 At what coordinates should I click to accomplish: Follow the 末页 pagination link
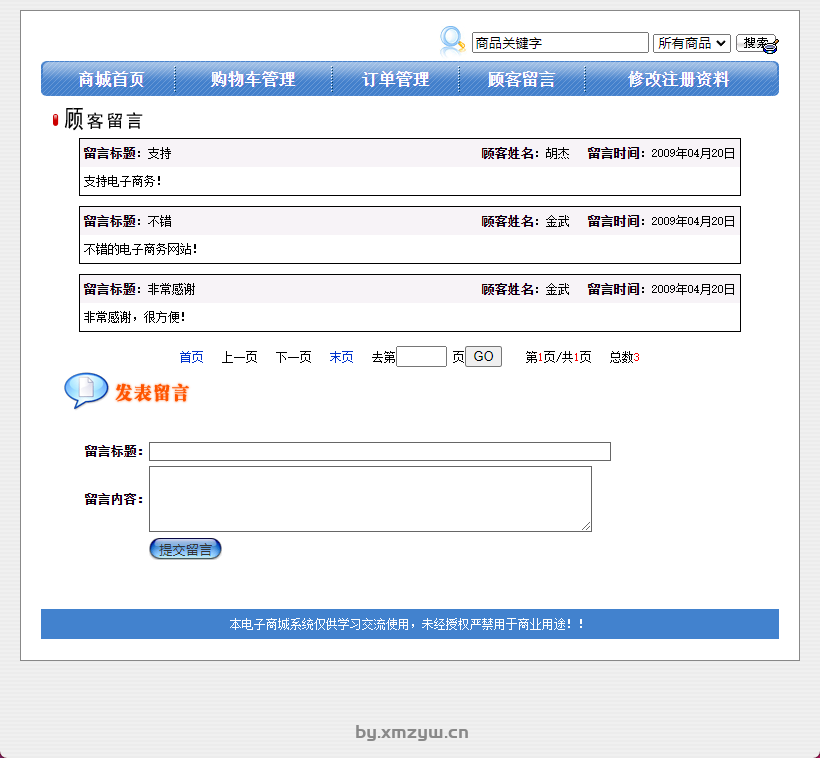click(341, 357)
